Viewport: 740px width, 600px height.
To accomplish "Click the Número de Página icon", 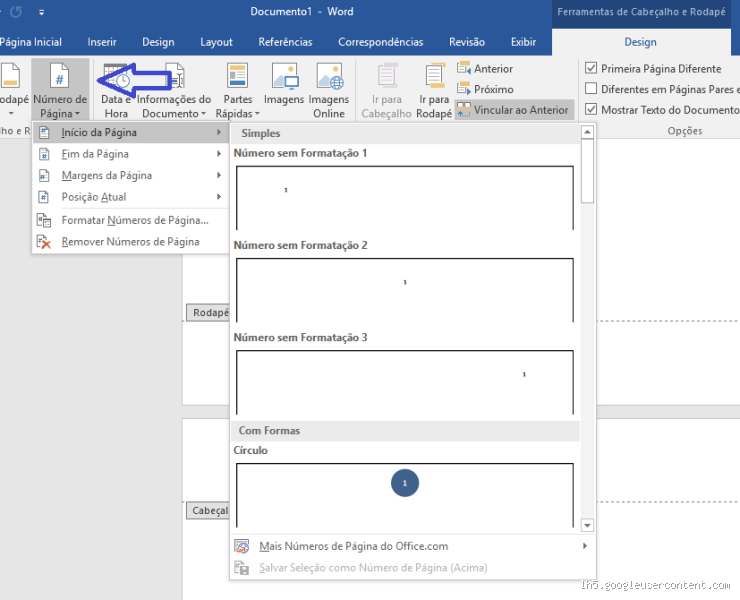I will click(x=60, y=77).
